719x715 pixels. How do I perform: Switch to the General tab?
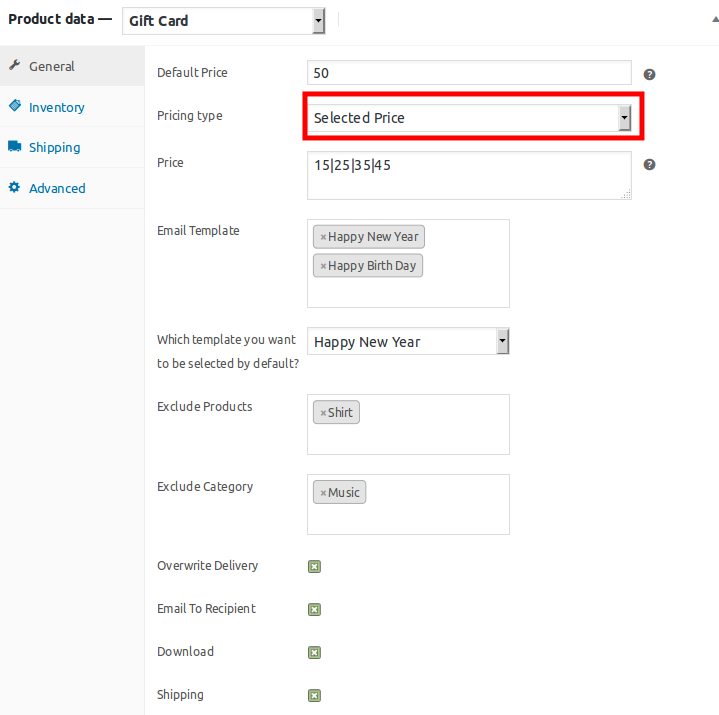[72, 66]
